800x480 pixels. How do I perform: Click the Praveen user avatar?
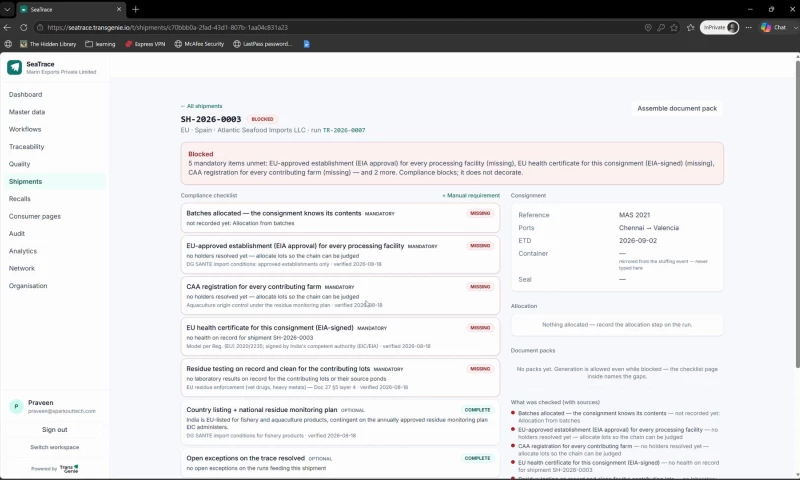(x=16, y=406)
